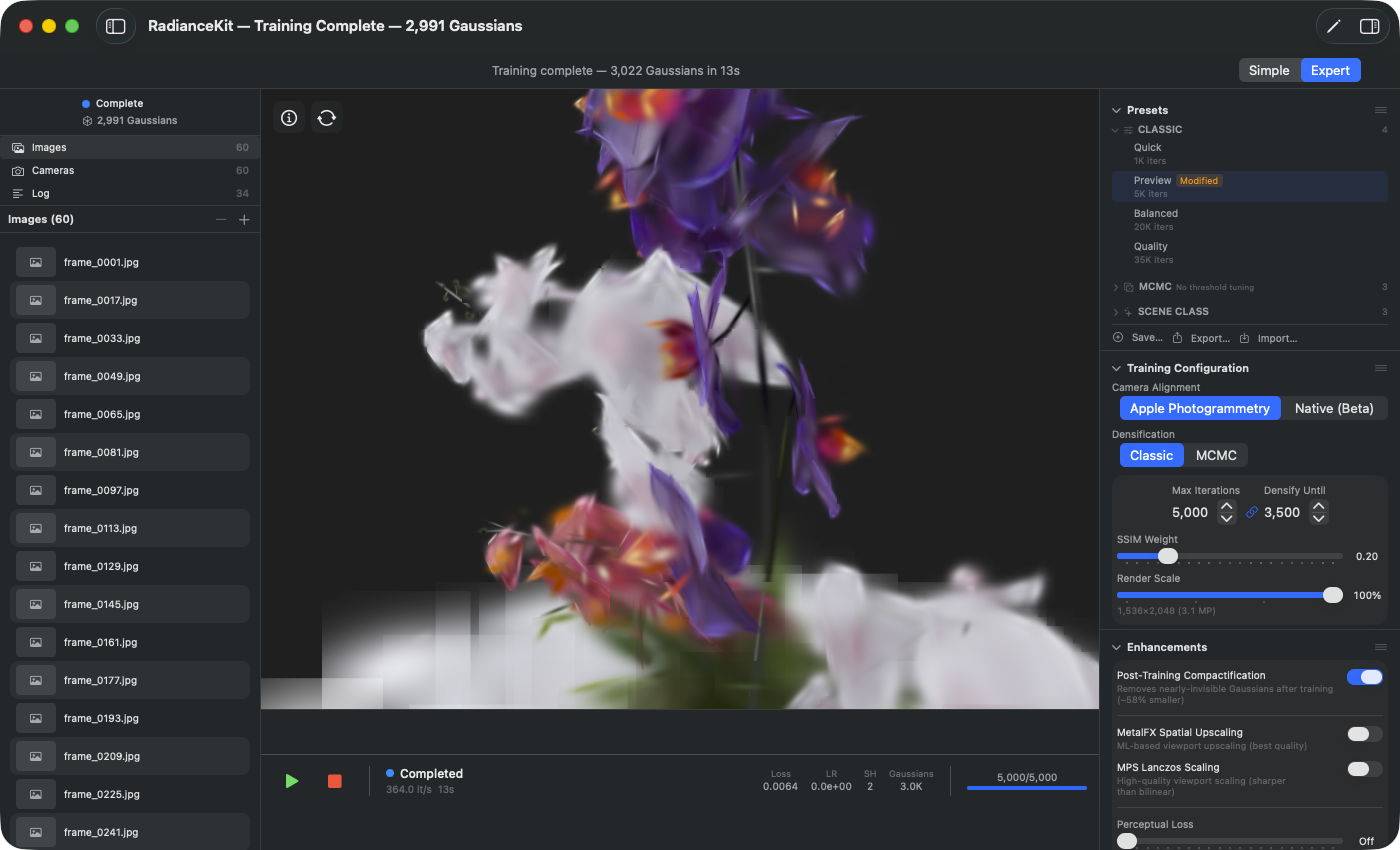The image size is (1400, 850).
Task: Click the Max Iterations stepper arrows
Action: tap(1226, 512)
